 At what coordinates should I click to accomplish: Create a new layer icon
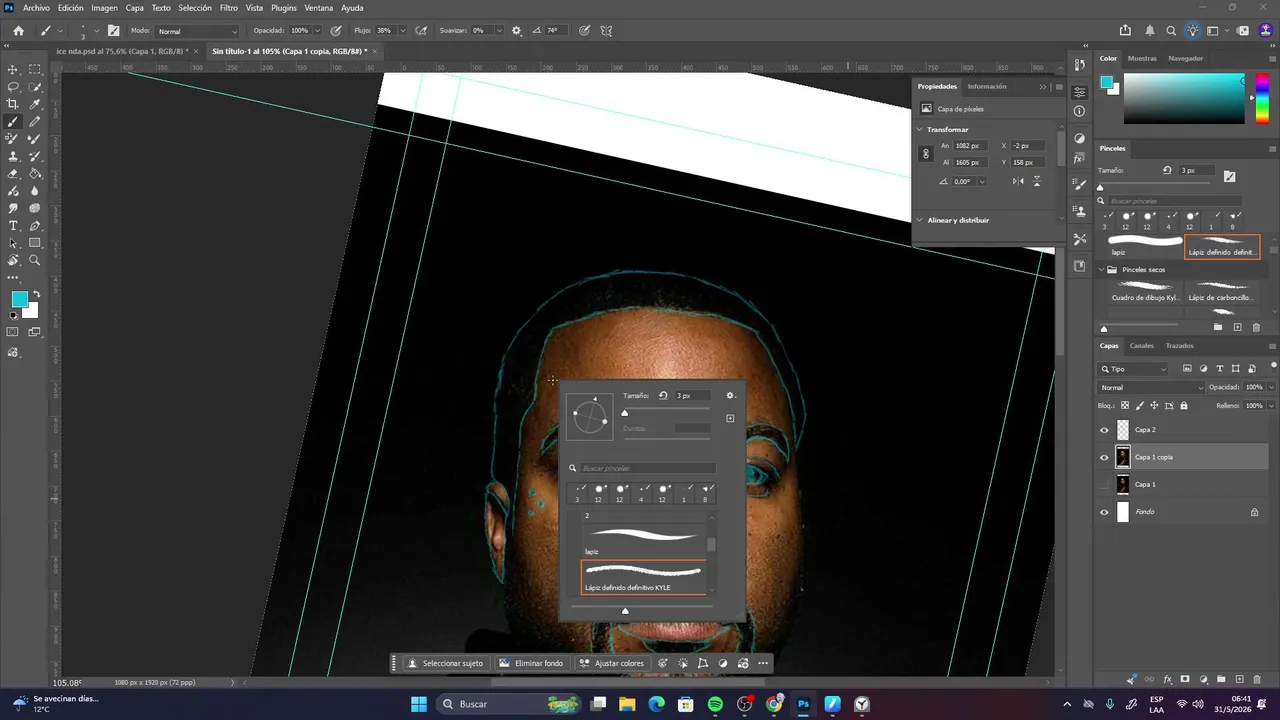[1239, 680]
